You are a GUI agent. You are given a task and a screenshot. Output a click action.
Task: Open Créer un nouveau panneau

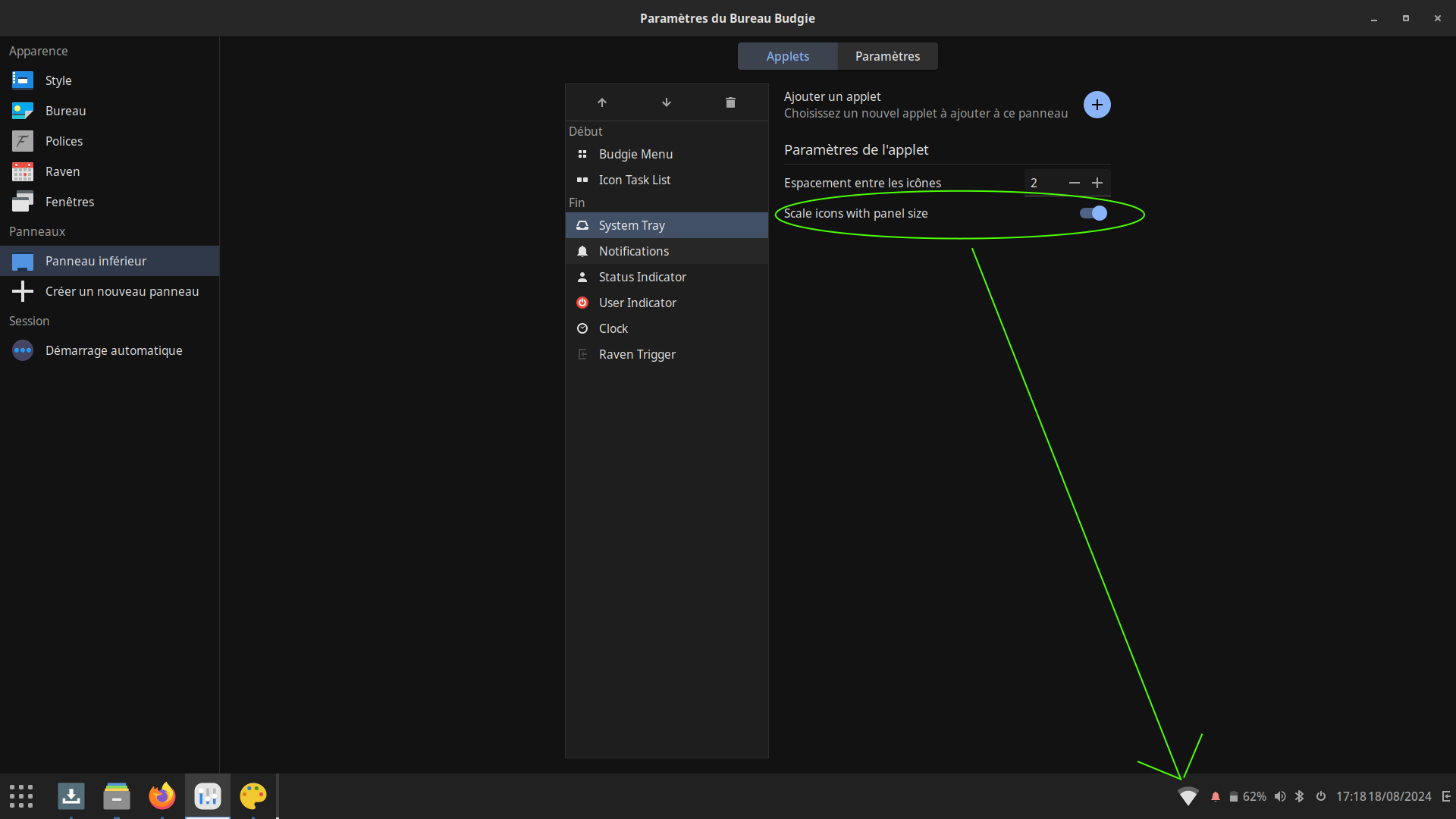121,291
